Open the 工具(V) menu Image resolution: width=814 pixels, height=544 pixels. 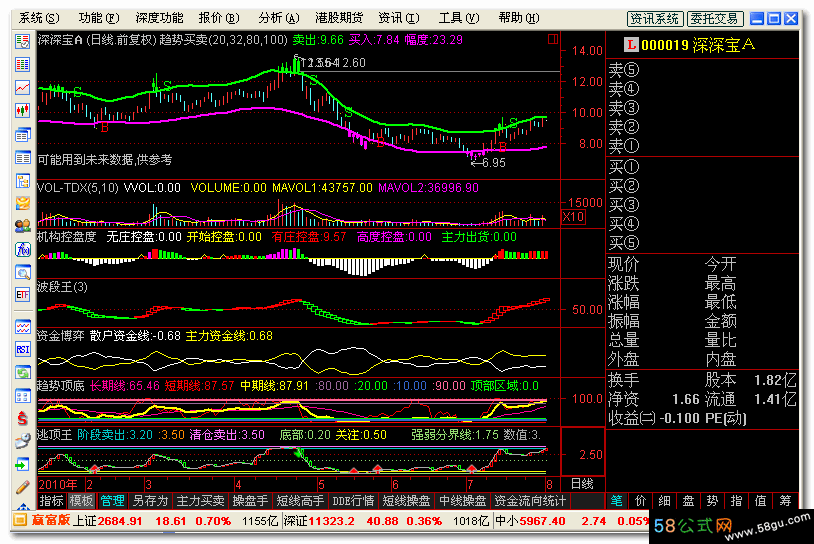tap(459, 18)
